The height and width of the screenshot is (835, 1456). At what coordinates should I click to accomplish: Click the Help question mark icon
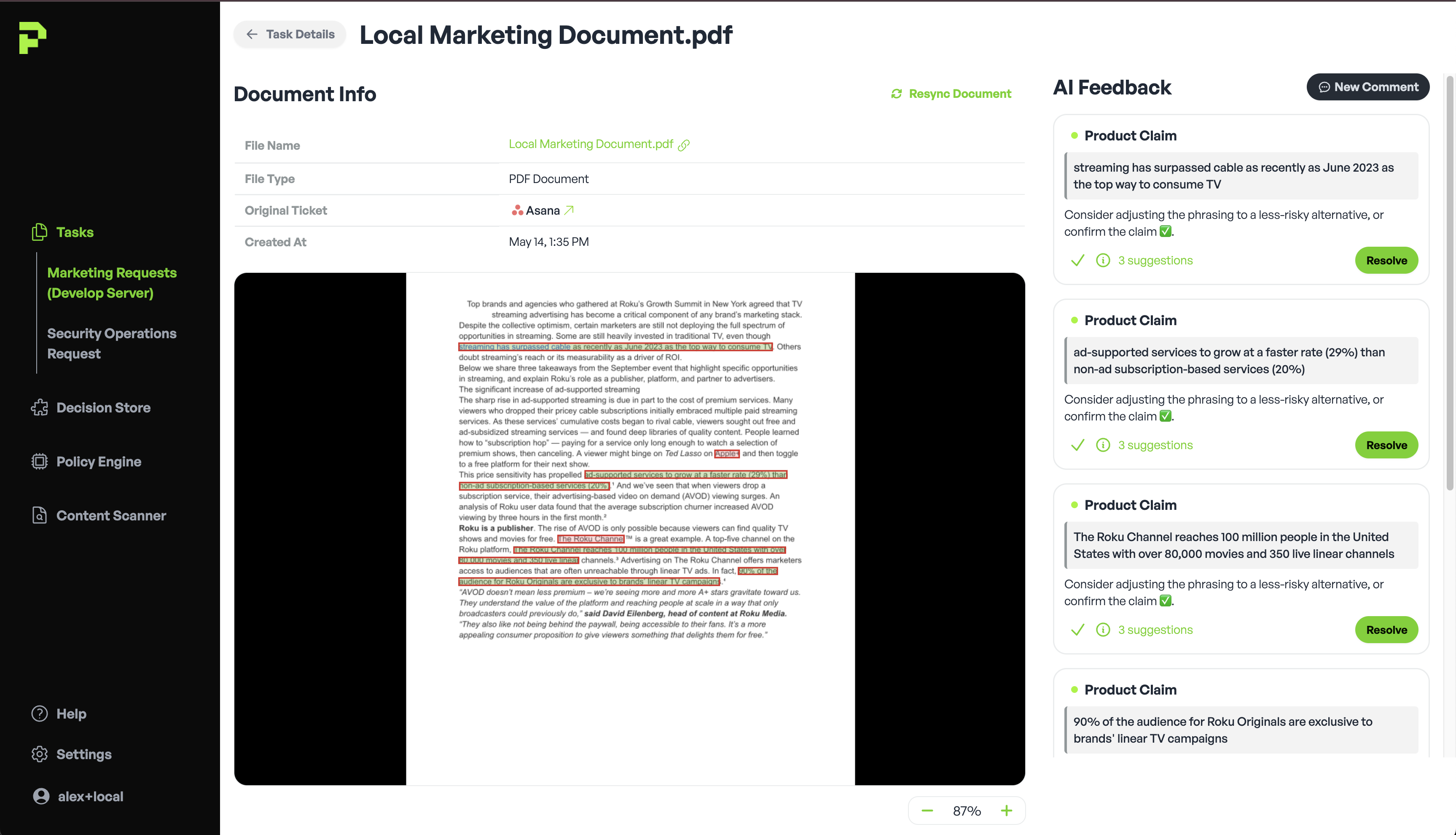39,714
